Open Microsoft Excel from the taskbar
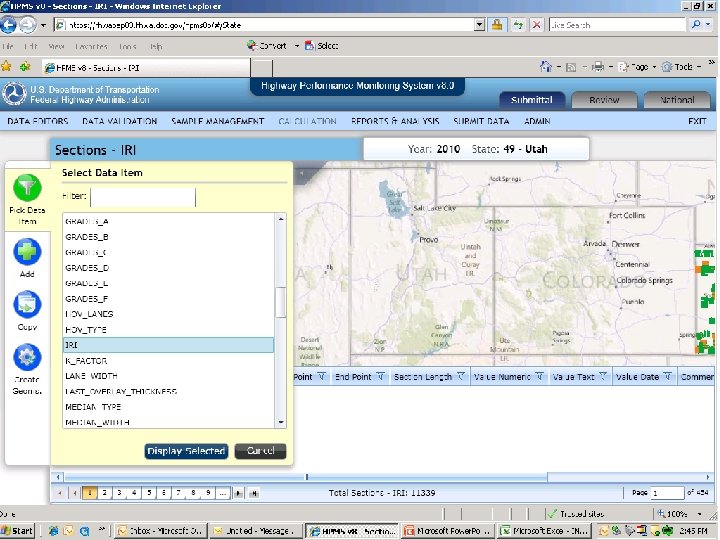This screenshot has width=720, height=540. click(x=544, y=531)
